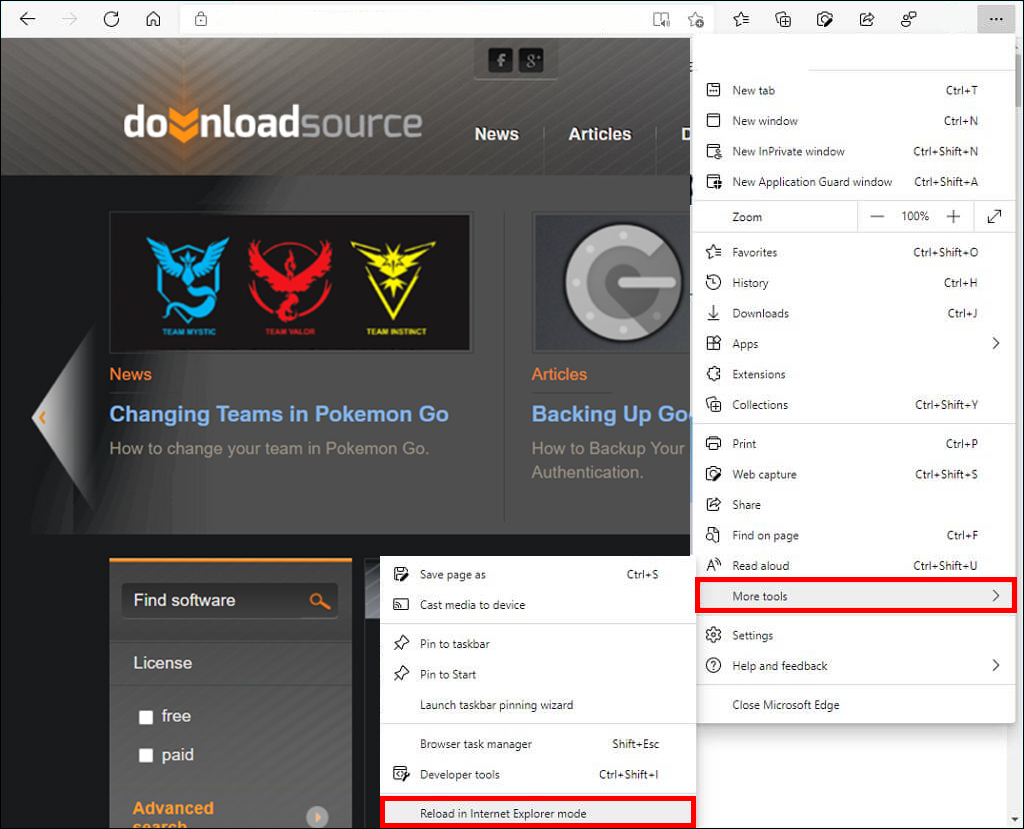
Task: Open Favorites from the Edge menu
Action: [x=854, y=252]
